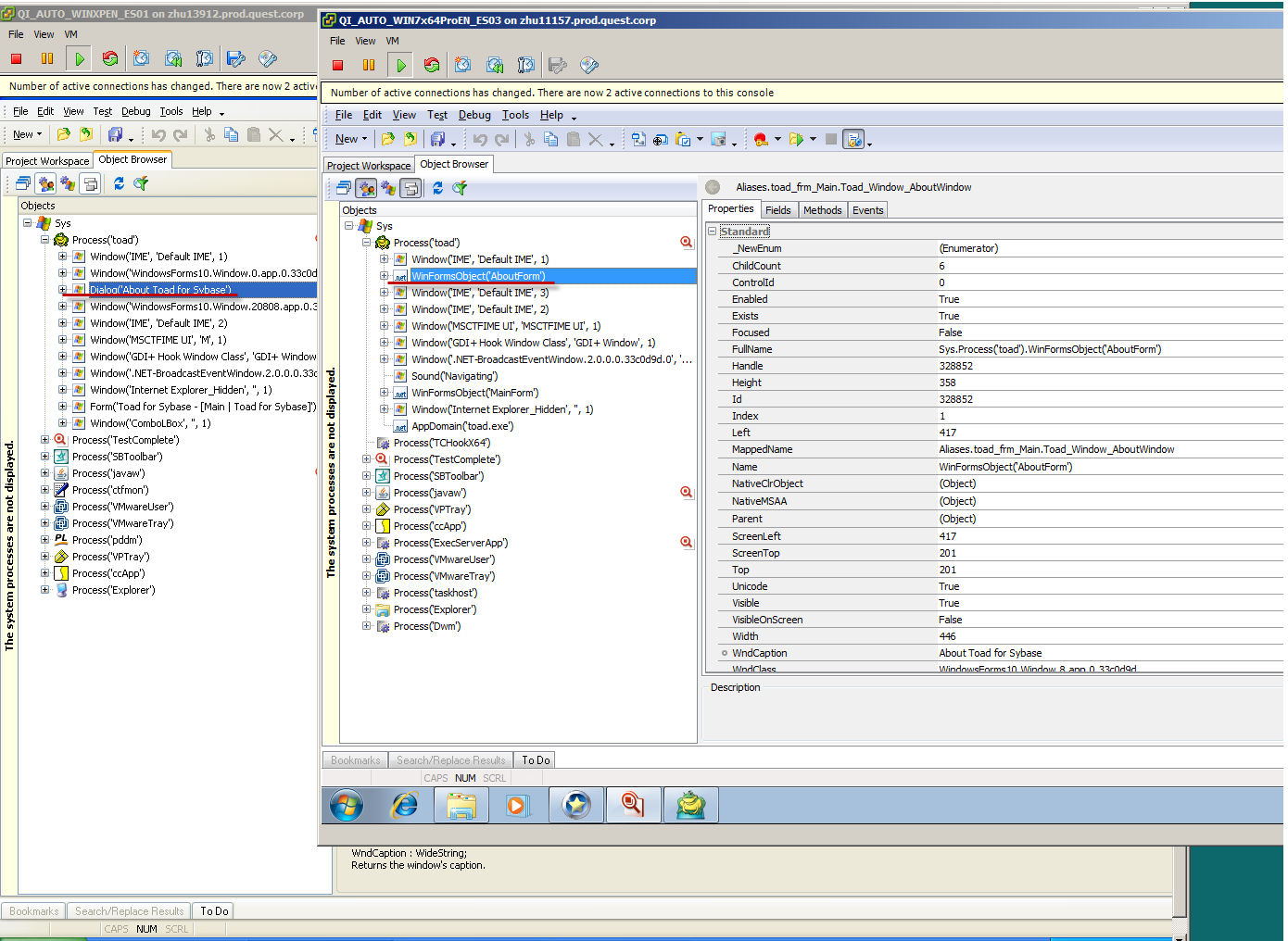1288x941 pixels.
Task: Open the Toad frog icon in taskbar
Action: point(690,805)
